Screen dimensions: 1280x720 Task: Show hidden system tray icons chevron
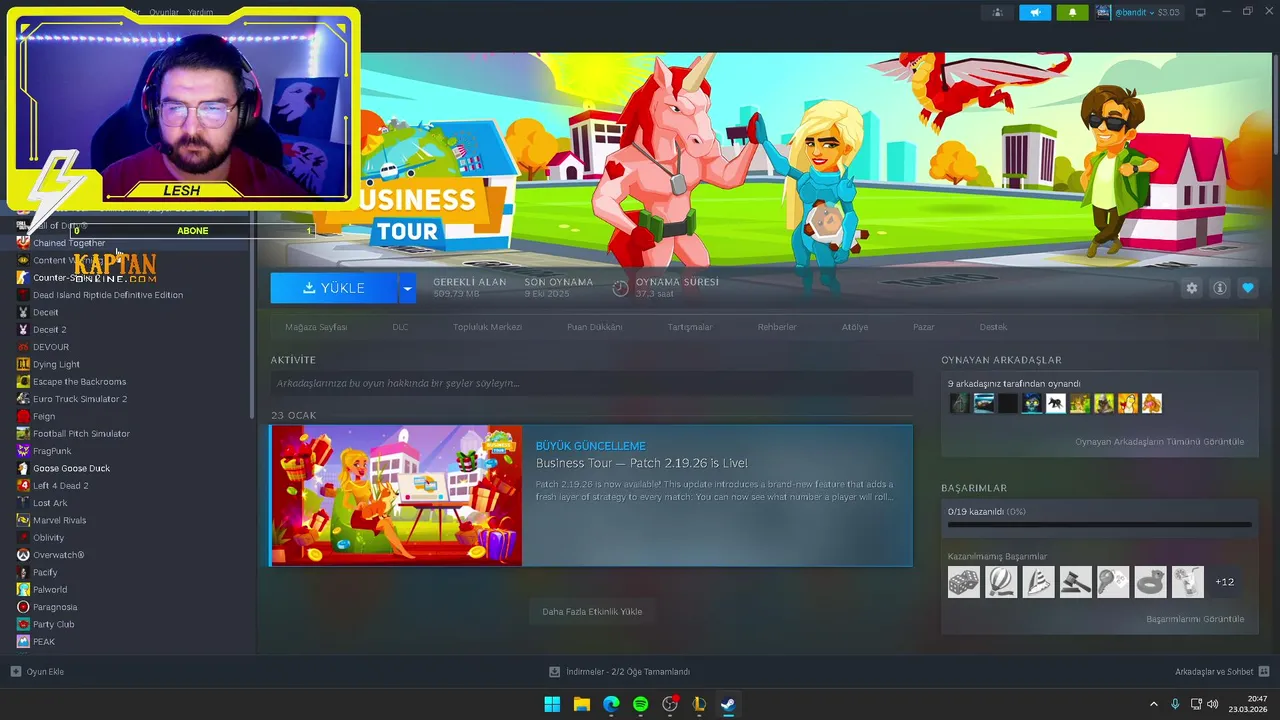point(1153,704)
